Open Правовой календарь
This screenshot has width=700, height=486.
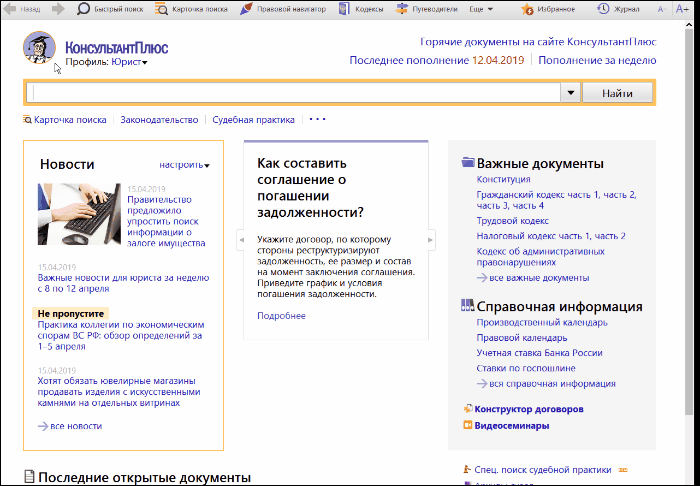coord(521,337)
